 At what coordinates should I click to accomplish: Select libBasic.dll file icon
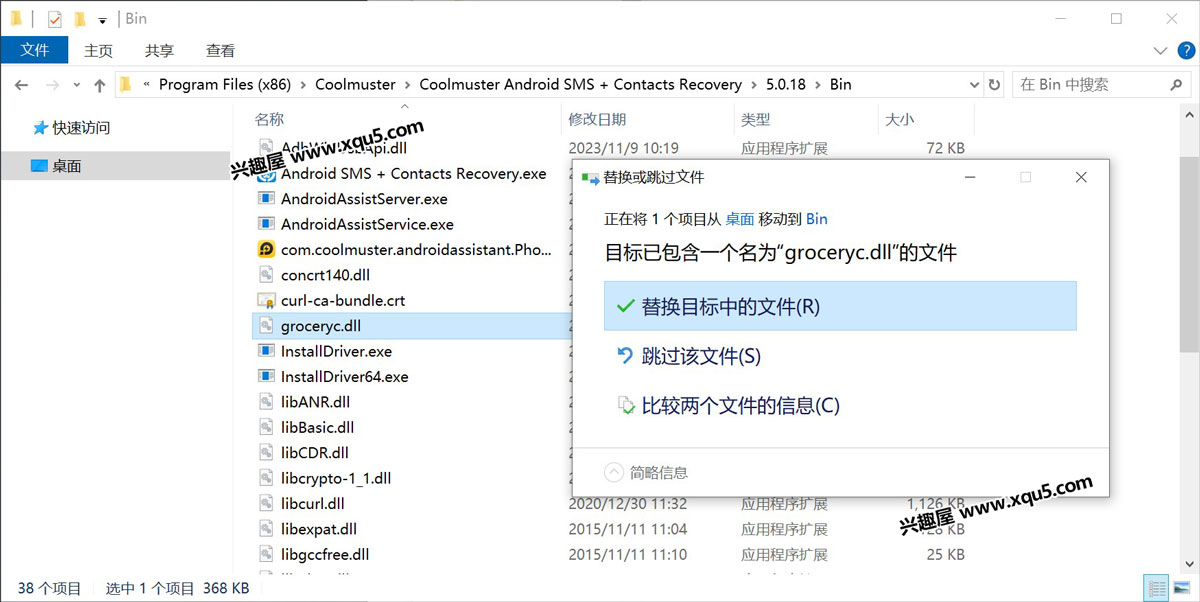[x=266, y=427]
